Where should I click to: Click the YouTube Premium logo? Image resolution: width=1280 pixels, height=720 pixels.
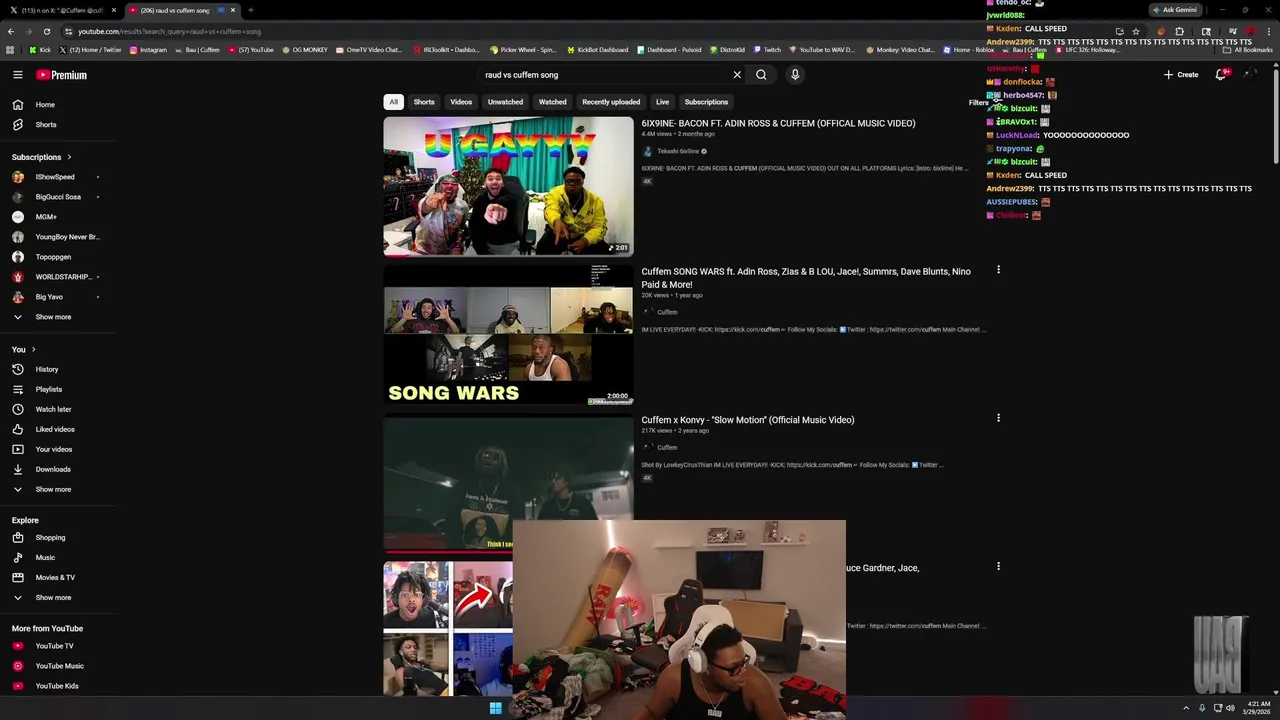click(62, 75)
